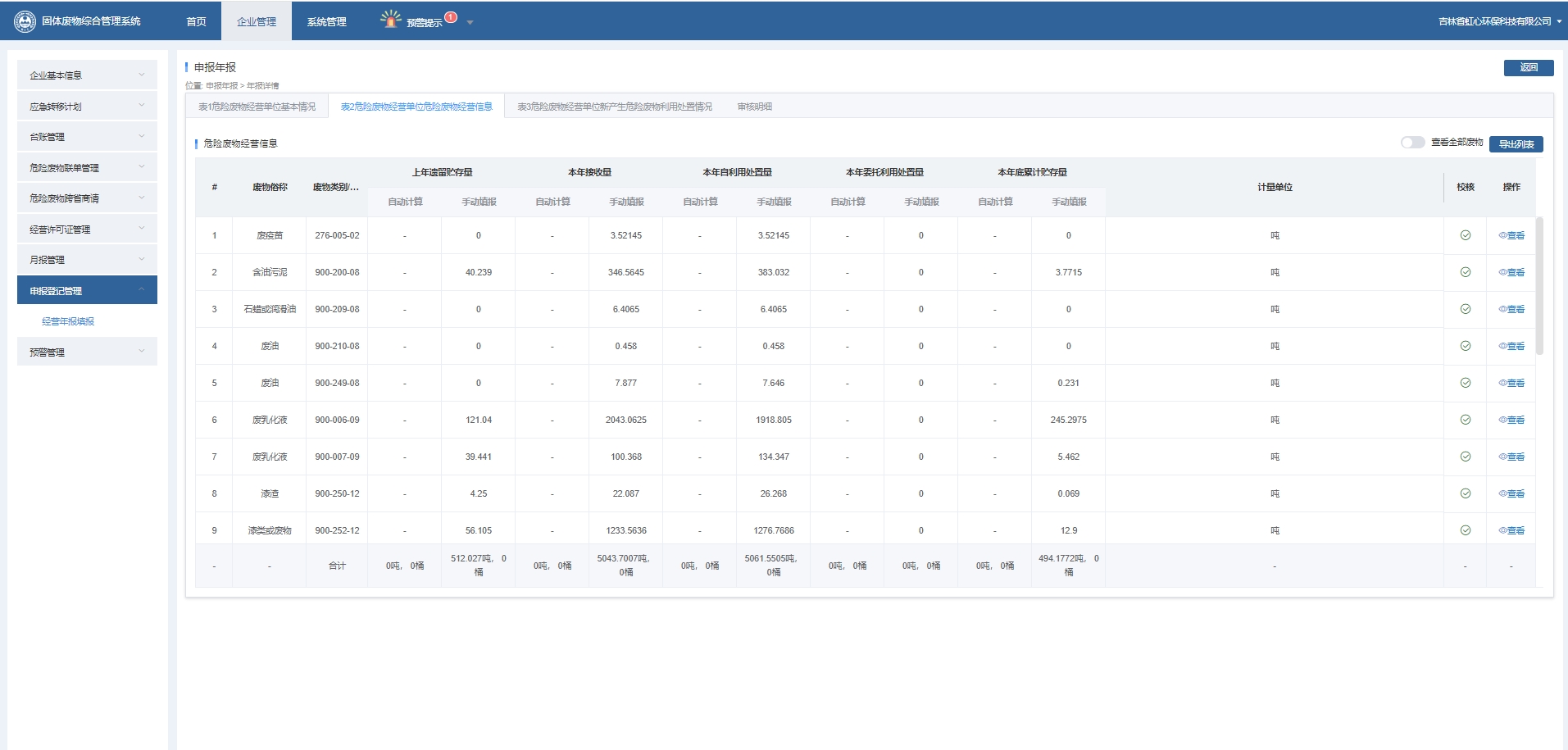Image resolution: width=1568 pixels, height=750 pixels.
Task: Click the 合计 total row label
Action: coord(337,566)
